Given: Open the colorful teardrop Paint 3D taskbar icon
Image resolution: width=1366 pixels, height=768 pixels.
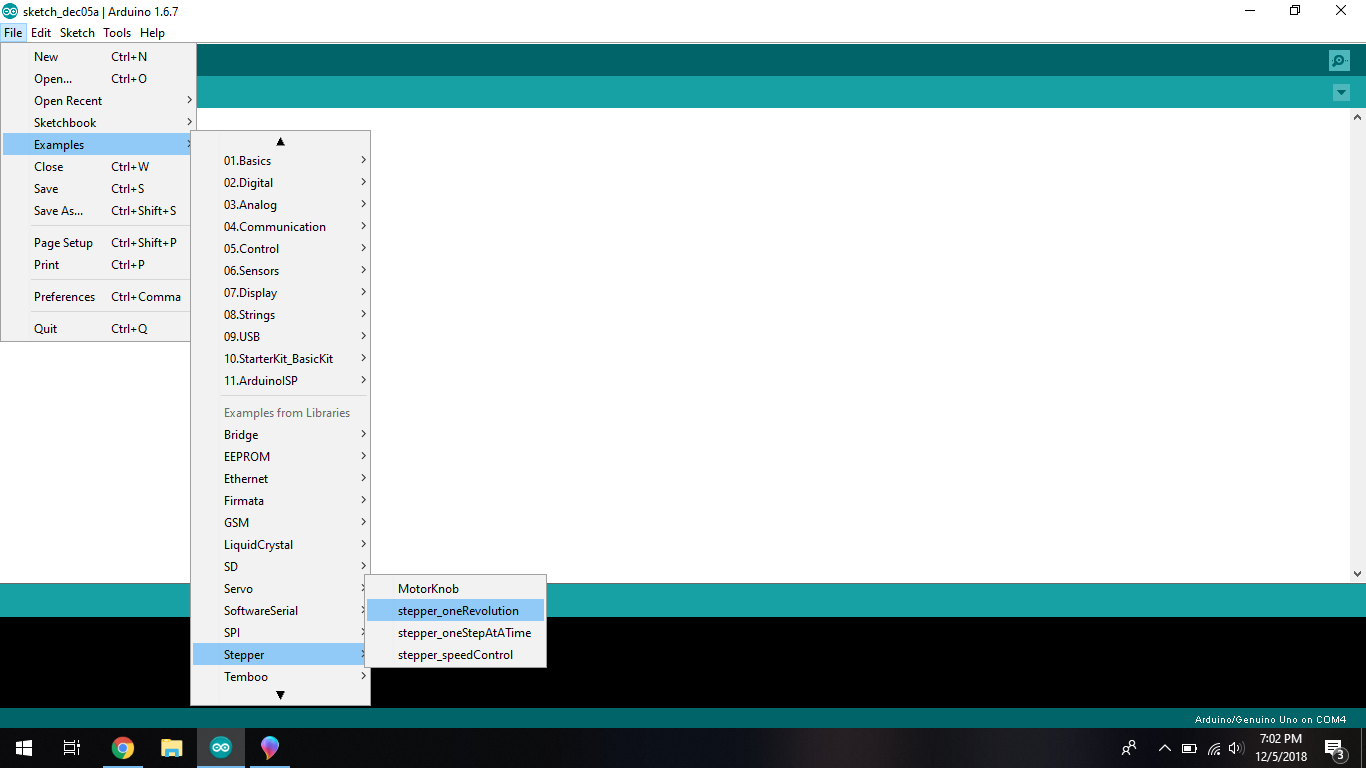Looking at the screenshot, I should (x=270, y=748).
